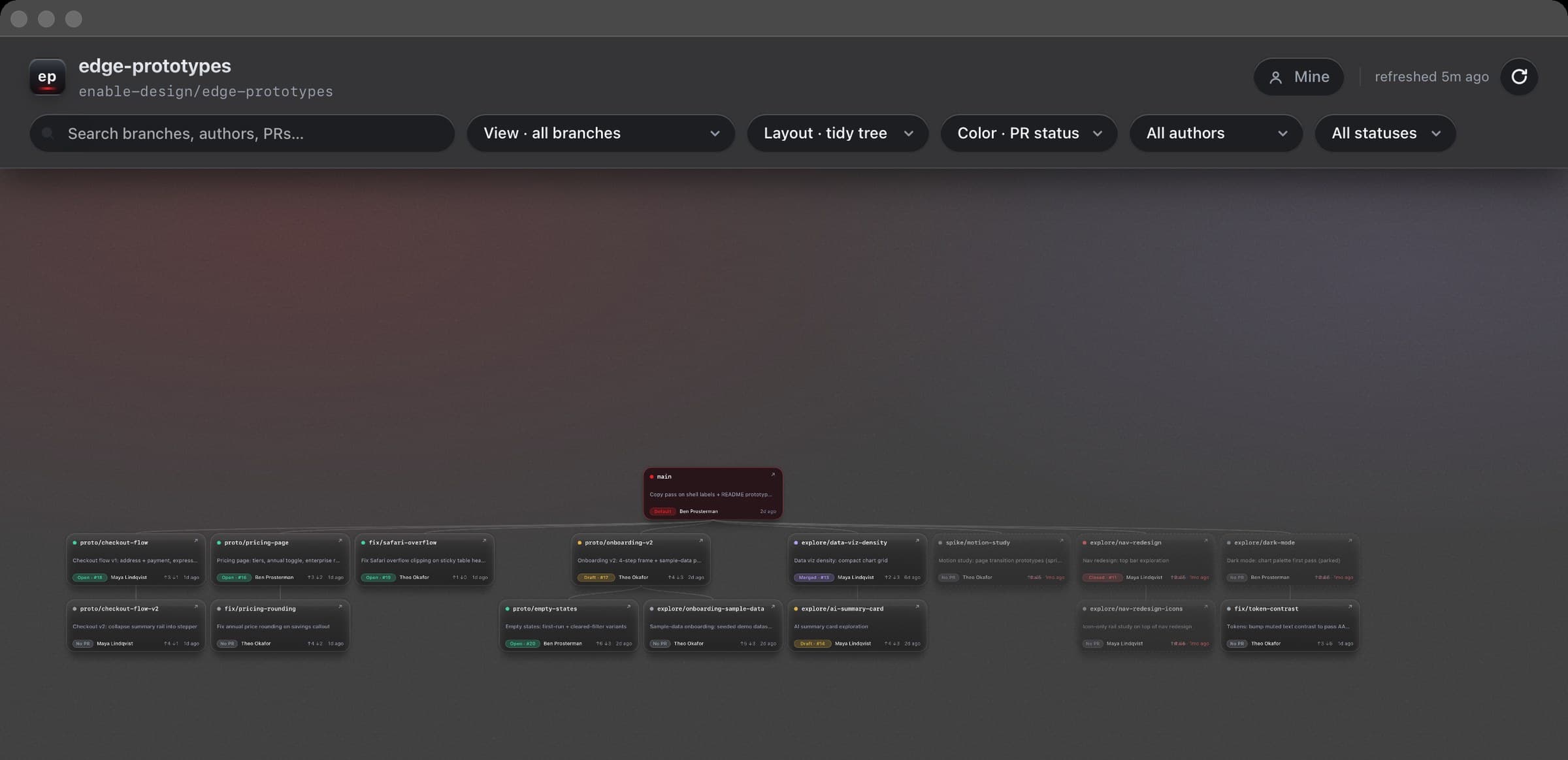Focus the Search branches, authors, PRs field
Viewport: 1568px width, 760px height.
[x=242, y=133]
